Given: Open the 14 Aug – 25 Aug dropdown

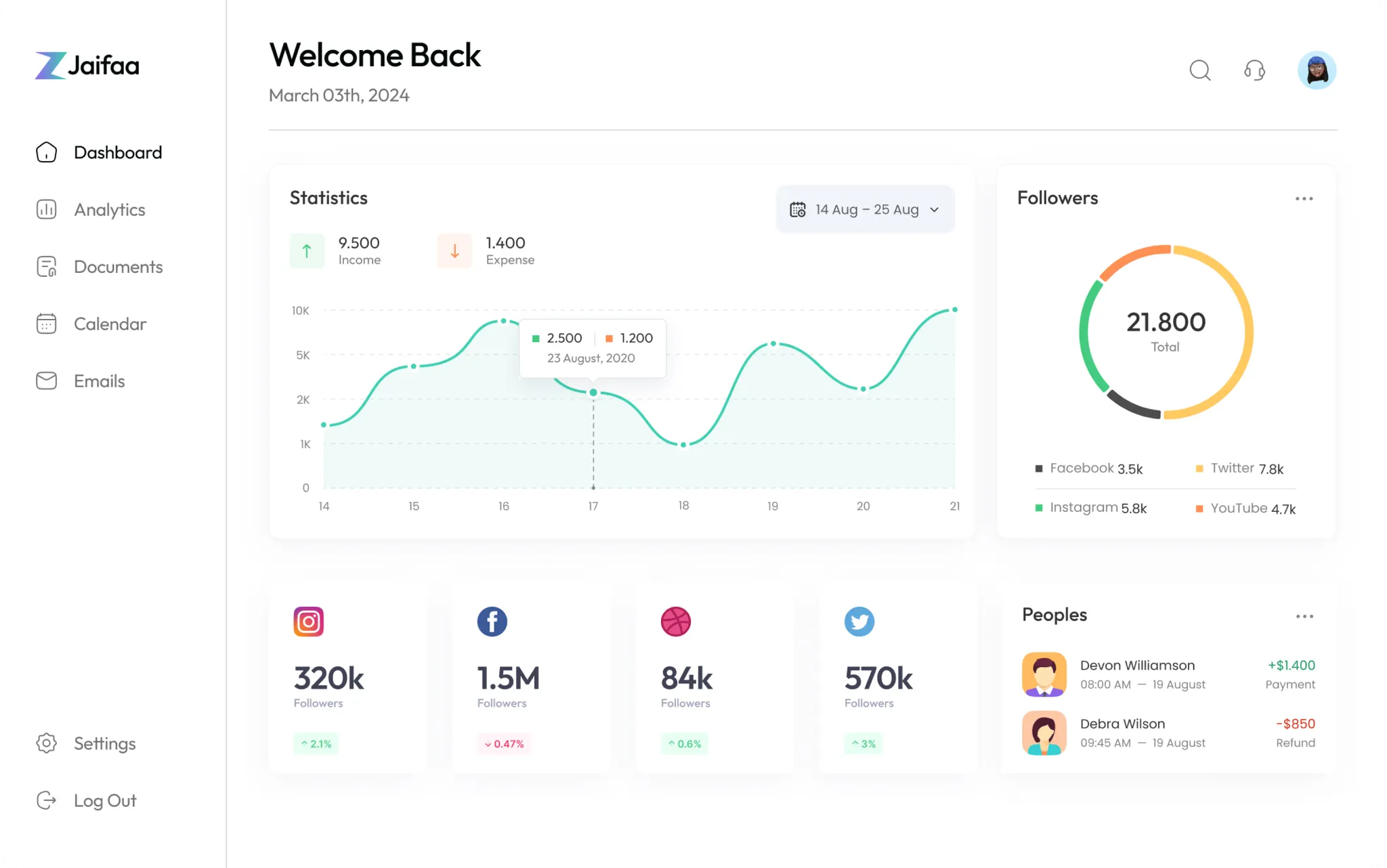Looking at the screenshot, I should pyautogui.click(x=865, y=209).
